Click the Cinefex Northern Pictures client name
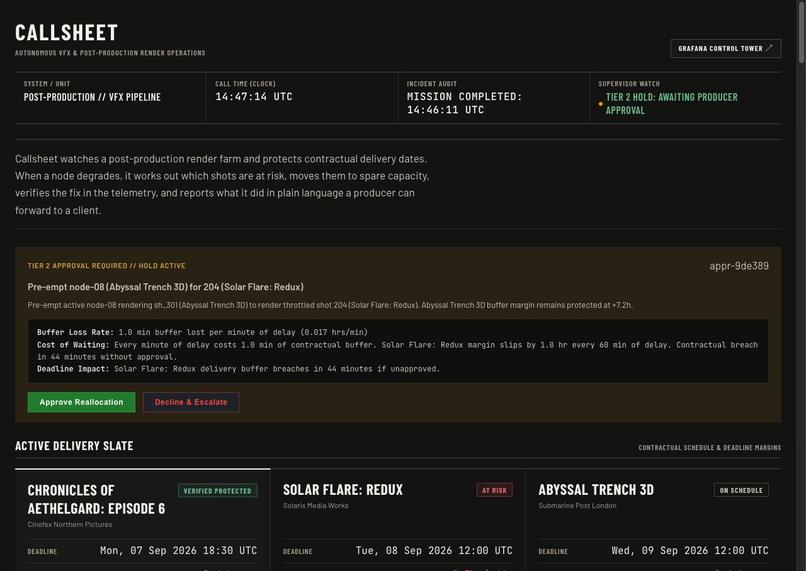 (69, 524)
